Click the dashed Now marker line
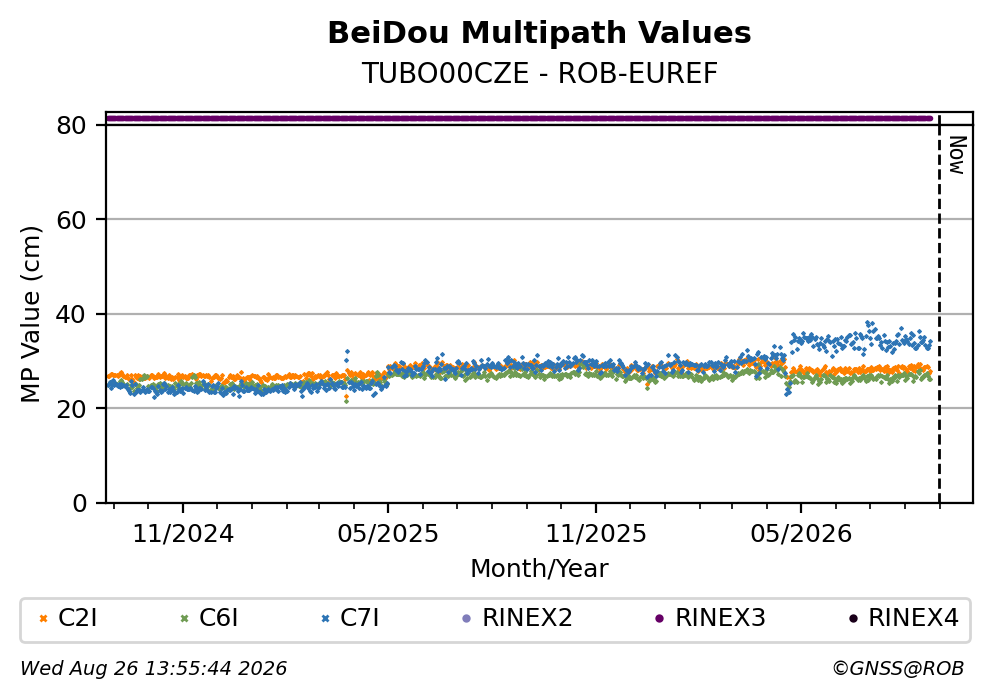The height and width of the screenshot is (699, 993). (x=939, y=310)
